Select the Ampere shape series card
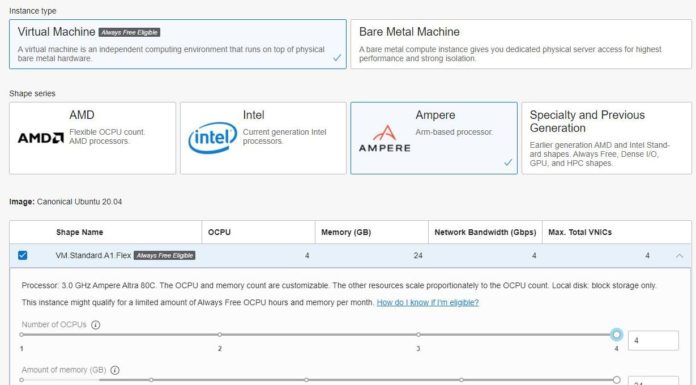 434,138
